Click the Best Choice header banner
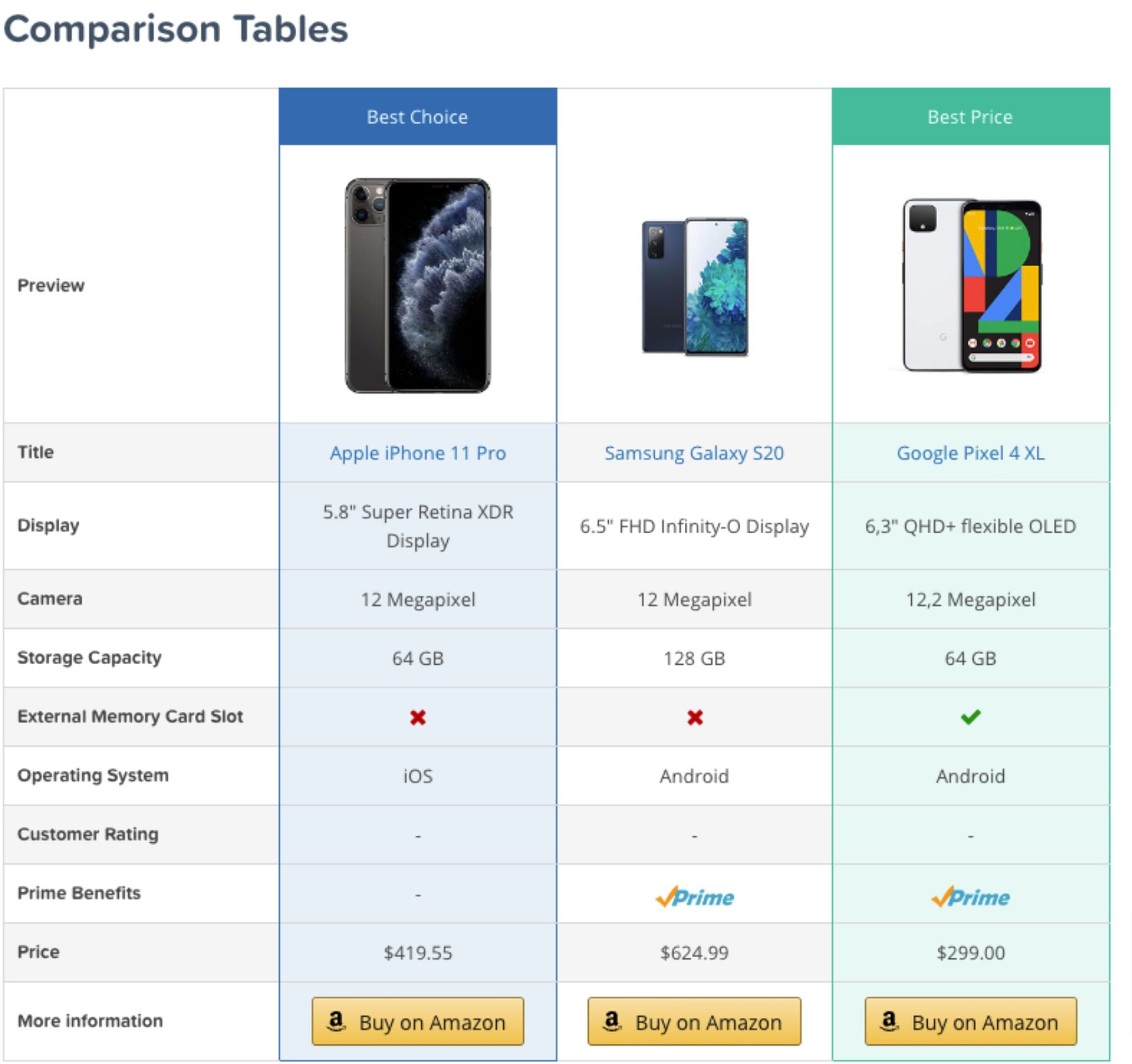Image resolution: width=1132 pixels, height=1064 pixels. click(418, 117)
